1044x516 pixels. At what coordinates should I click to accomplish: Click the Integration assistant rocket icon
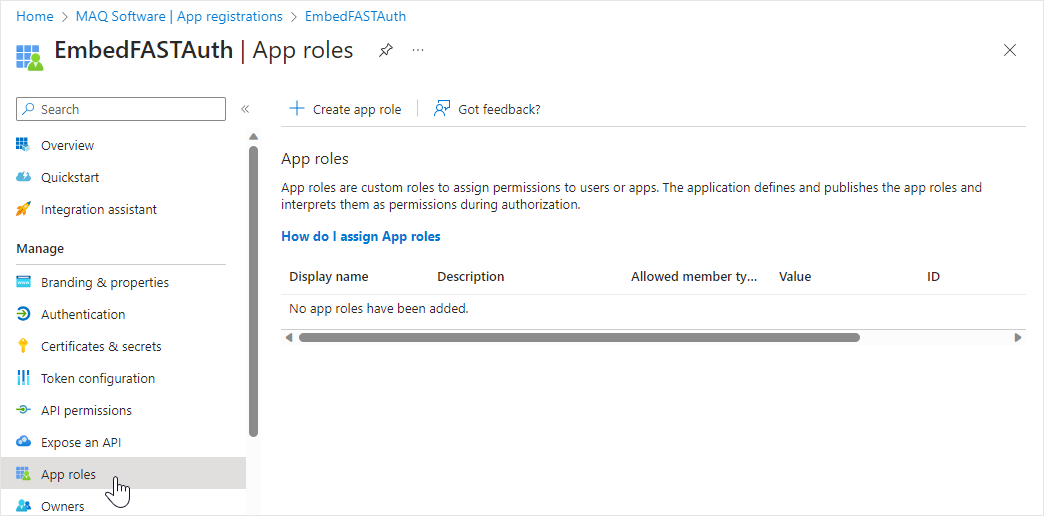coord(23,209)
